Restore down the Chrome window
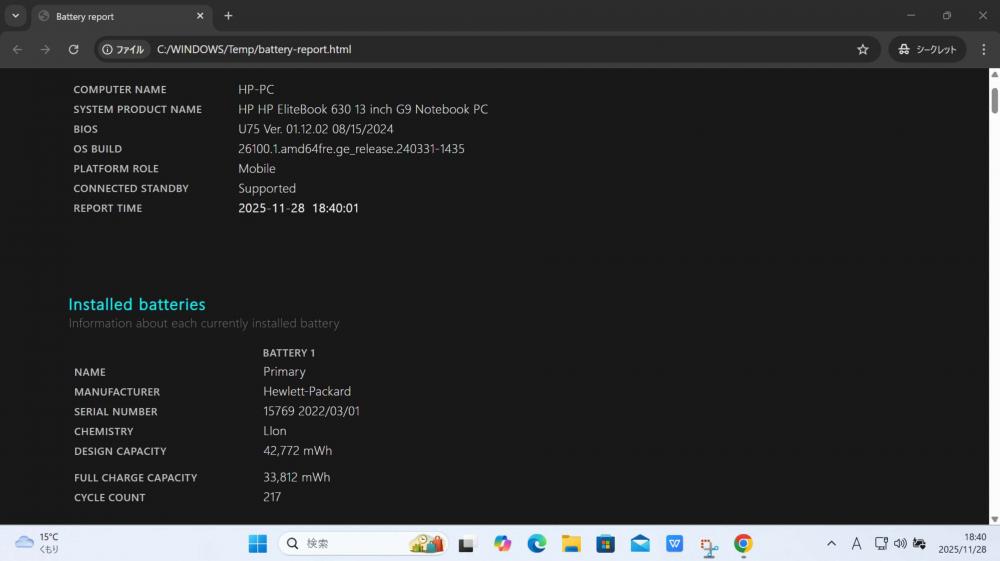This screenshot has height=561, width=1000. pyautogui.click(x=946, y=15)
